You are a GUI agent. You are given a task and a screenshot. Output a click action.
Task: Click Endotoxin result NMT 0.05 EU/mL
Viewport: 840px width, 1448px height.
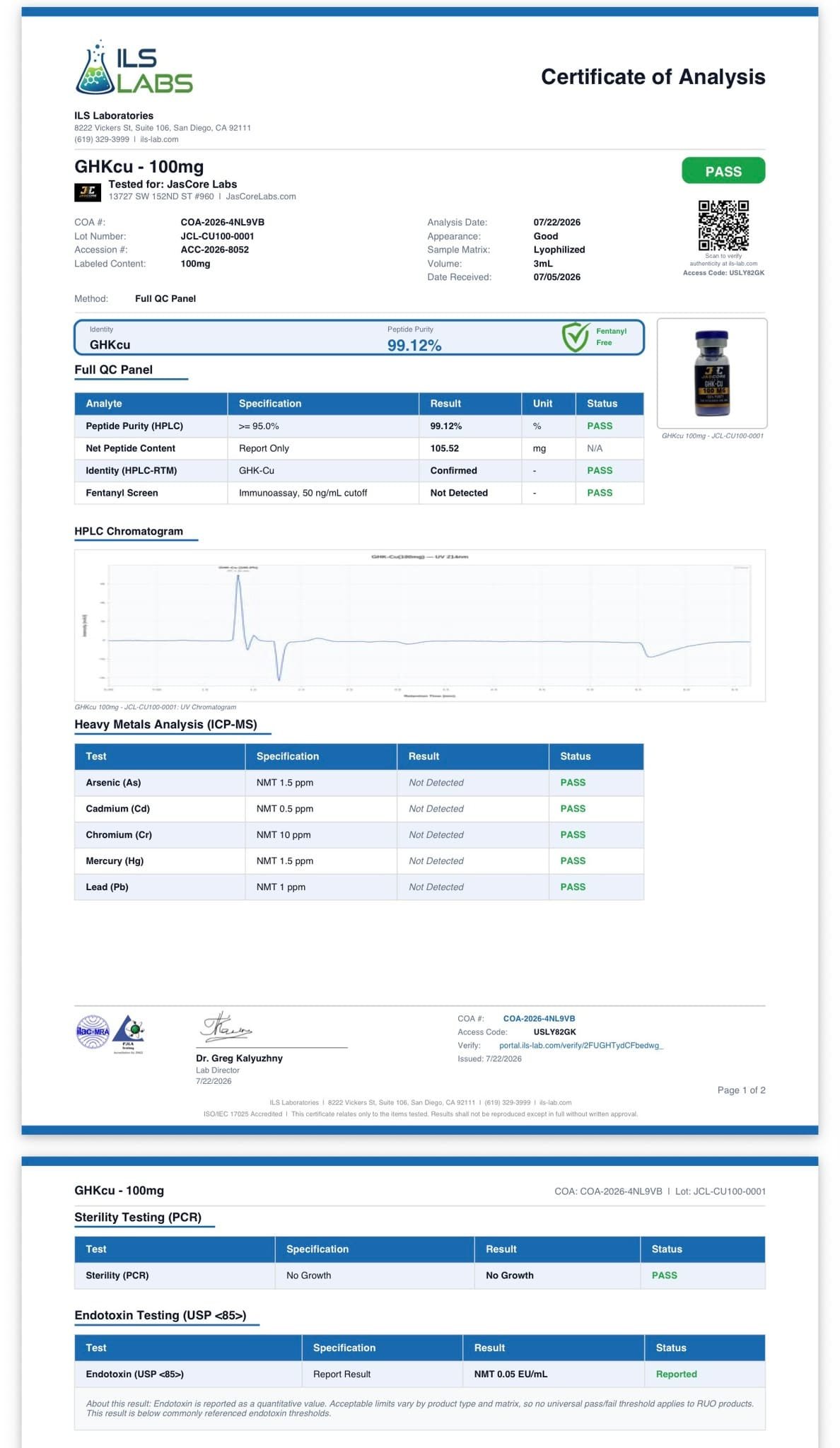(x=511, y=1374)
